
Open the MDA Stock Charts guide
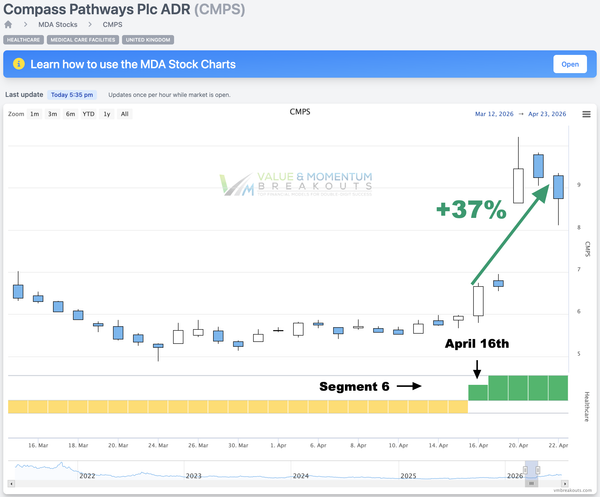[570, 64]
